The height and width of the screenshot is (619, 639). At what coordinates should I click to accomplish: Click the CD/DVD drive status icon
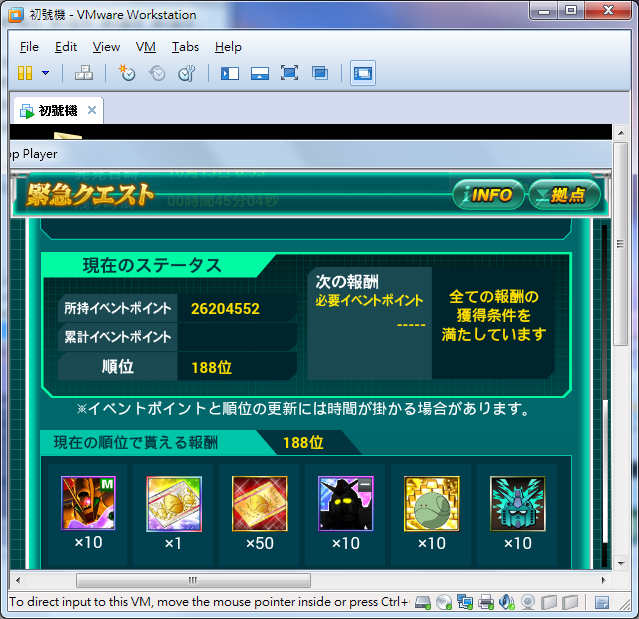point(444,602)
